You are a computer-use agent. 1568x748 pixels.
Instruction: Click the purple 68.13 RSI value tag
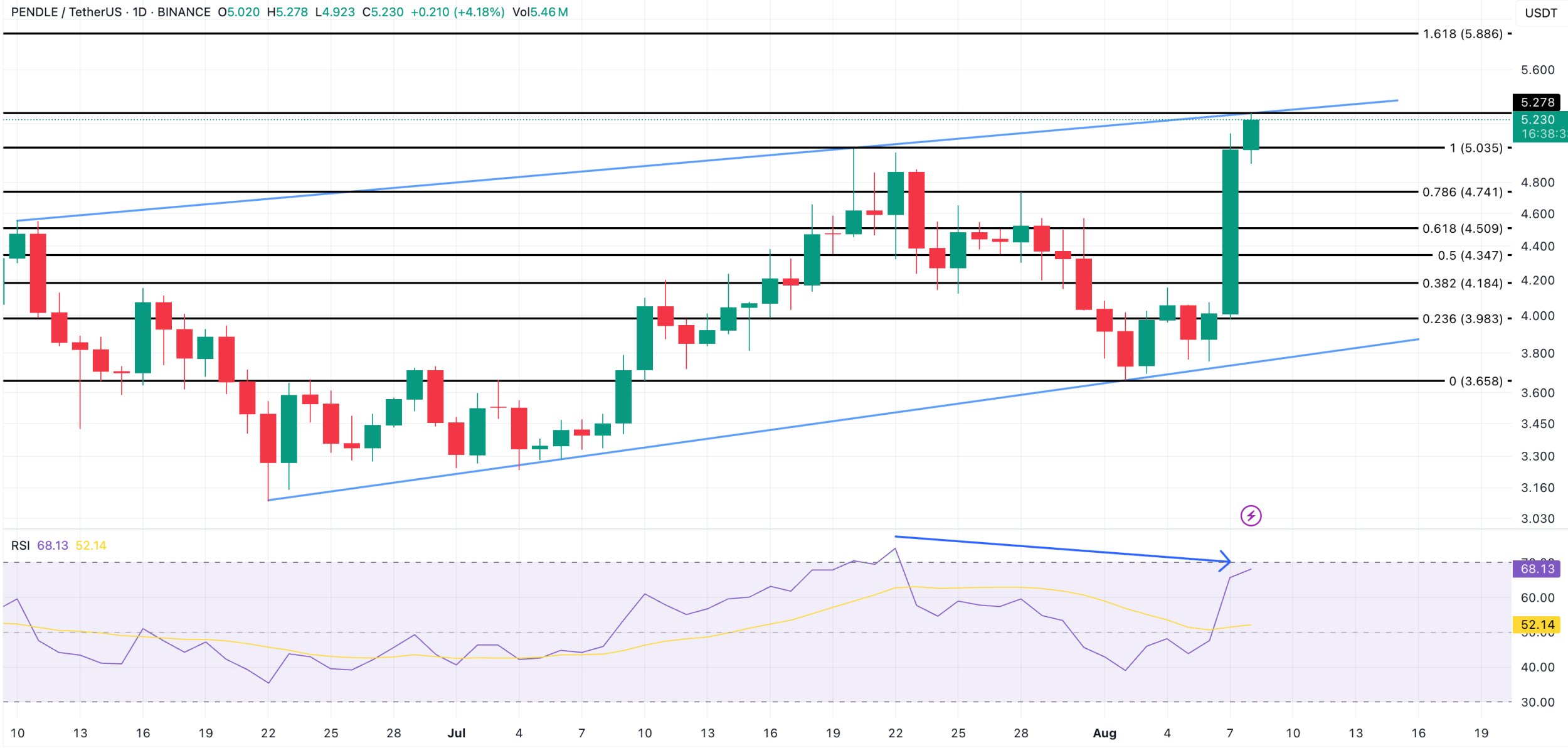[1537, 569]
